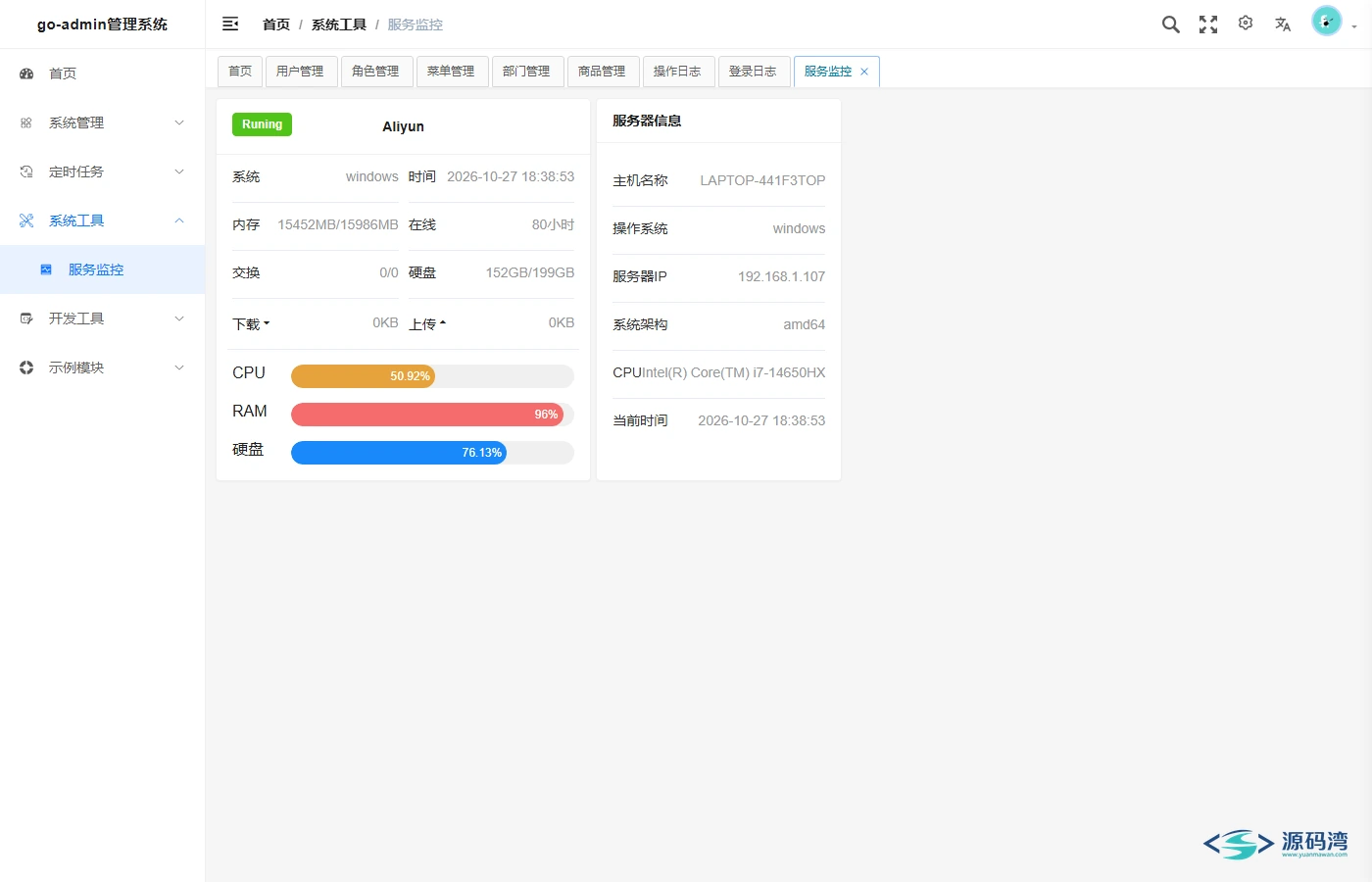
Task: Click the 首页 dashboard icon in sidebar
Action: pos(26,73)
